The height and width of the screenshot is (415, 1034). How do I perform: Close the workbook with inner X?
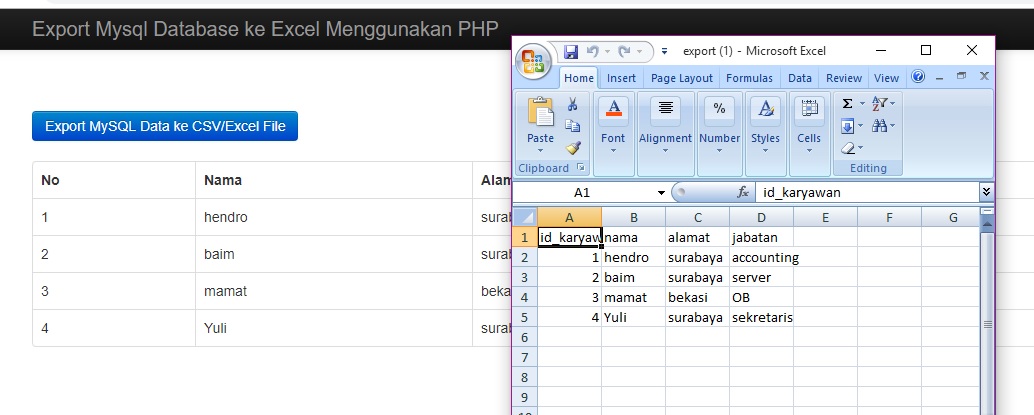point(984,77)
